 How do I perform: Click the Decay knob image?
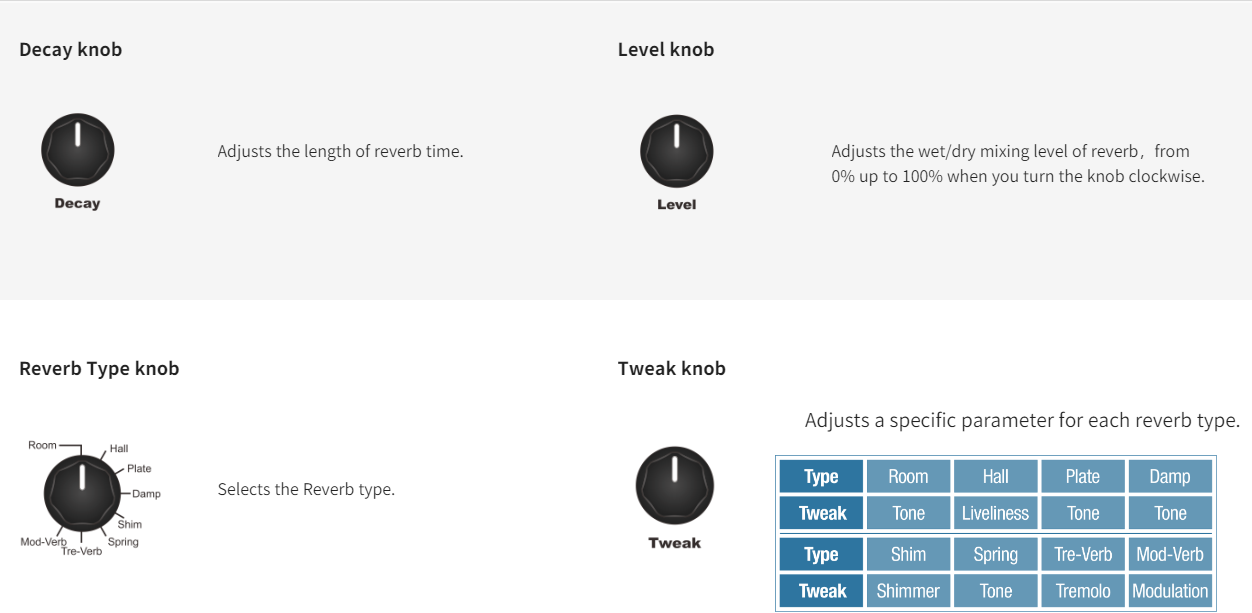point(78,150)
